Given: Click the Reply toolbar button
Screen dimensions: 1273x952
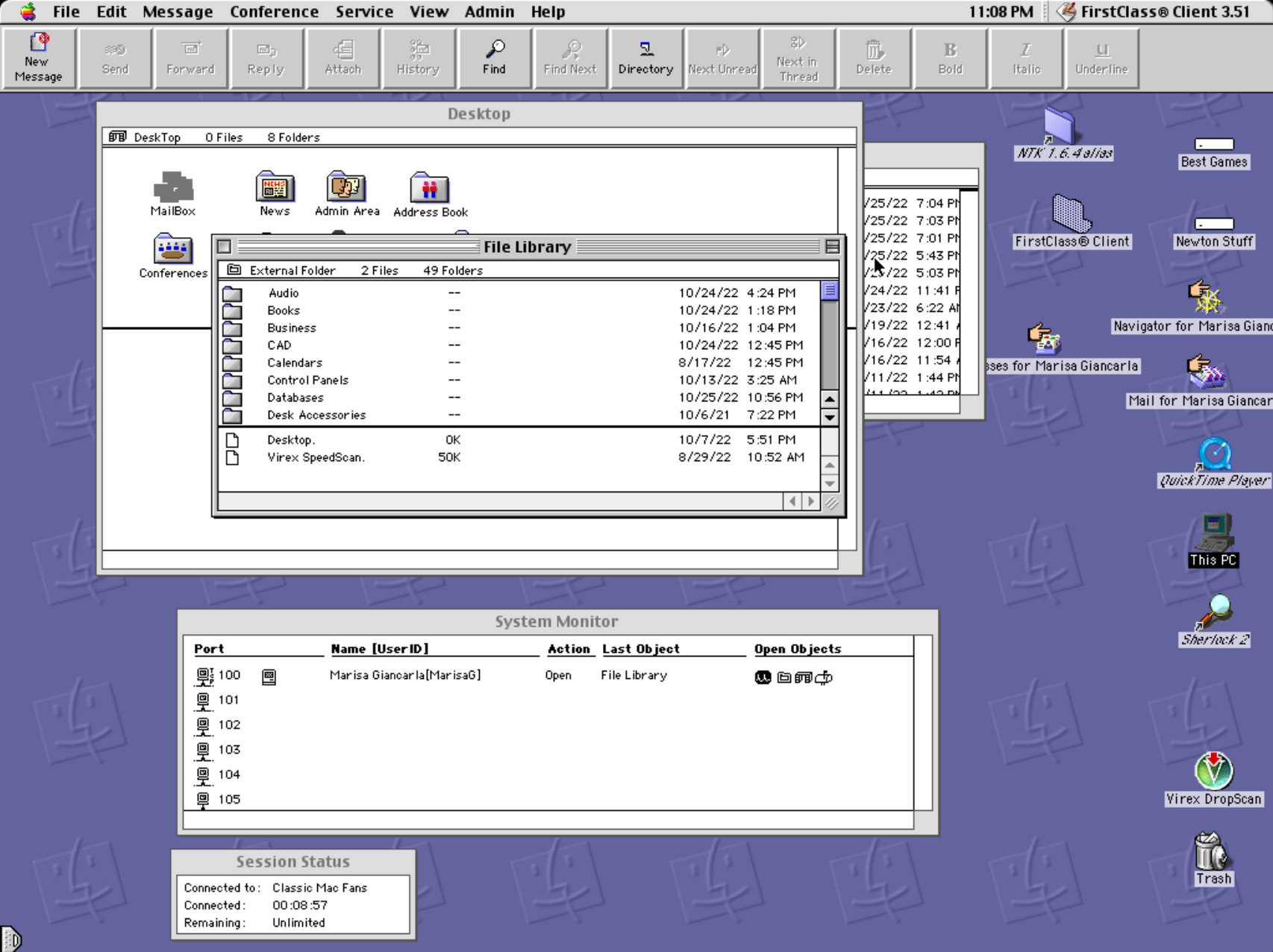Looking at the screenshot, I should (x=266, y=58).
